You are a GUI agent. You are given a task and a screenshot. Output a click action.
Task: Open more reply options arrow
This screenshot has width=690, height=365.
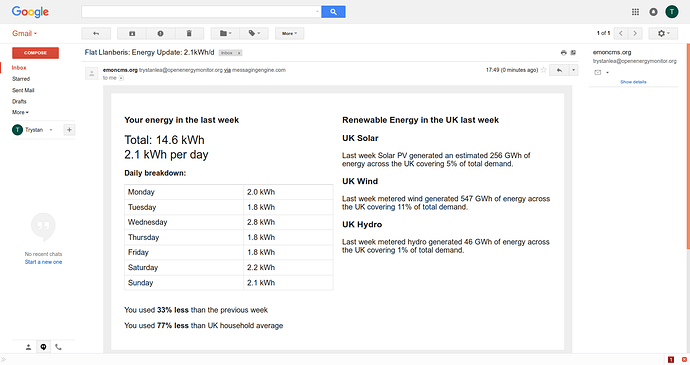pos(573,70)
